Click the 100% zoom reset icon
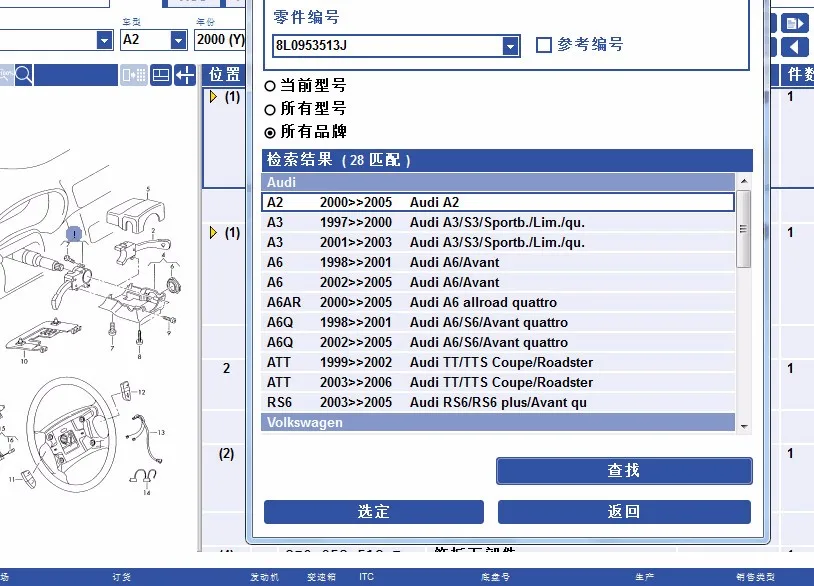The height and width of the screenshot is (586, 814). click(6, 75)
